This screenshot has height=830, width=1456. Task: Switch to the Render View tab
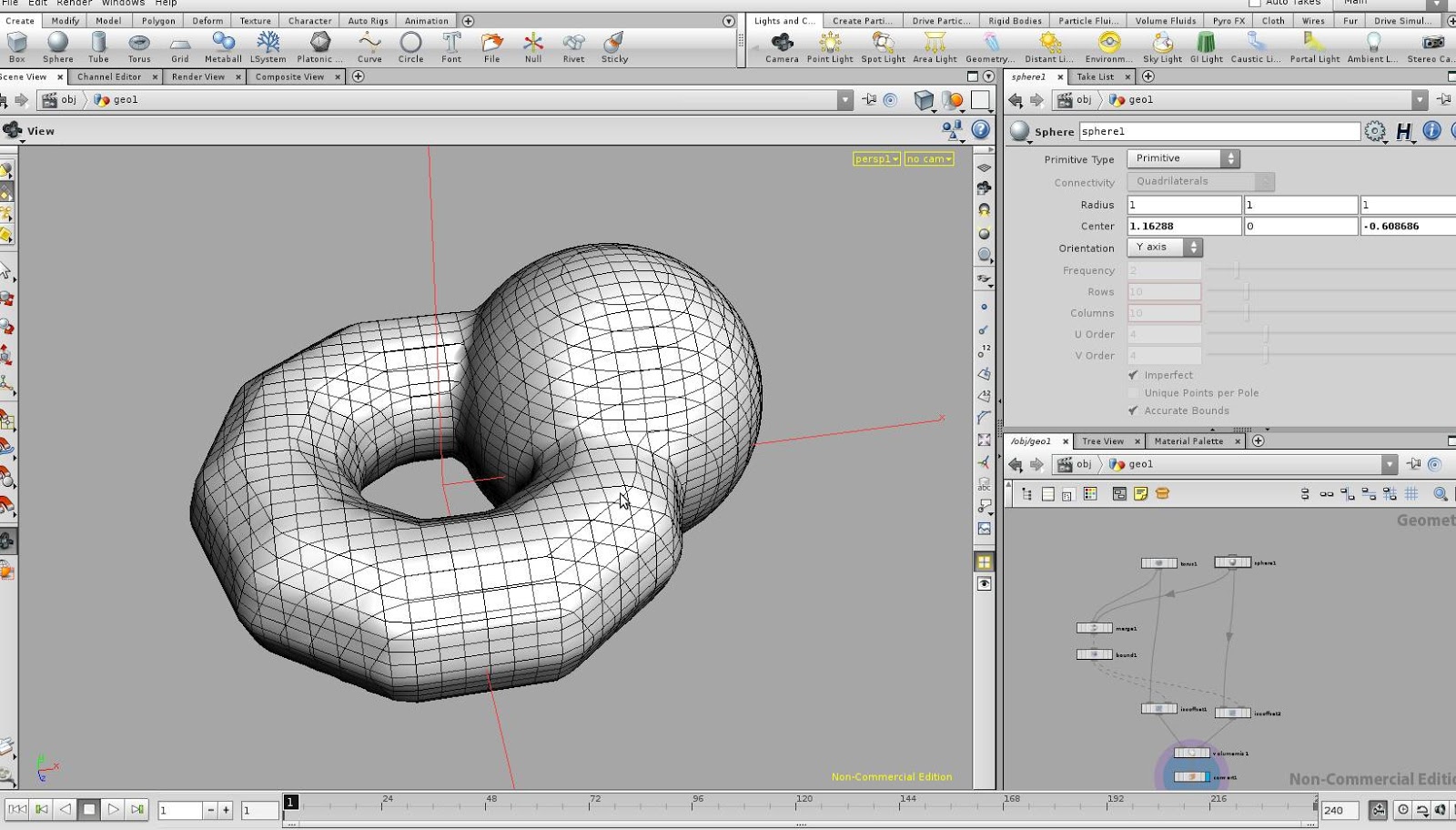(x=198, y=77)
